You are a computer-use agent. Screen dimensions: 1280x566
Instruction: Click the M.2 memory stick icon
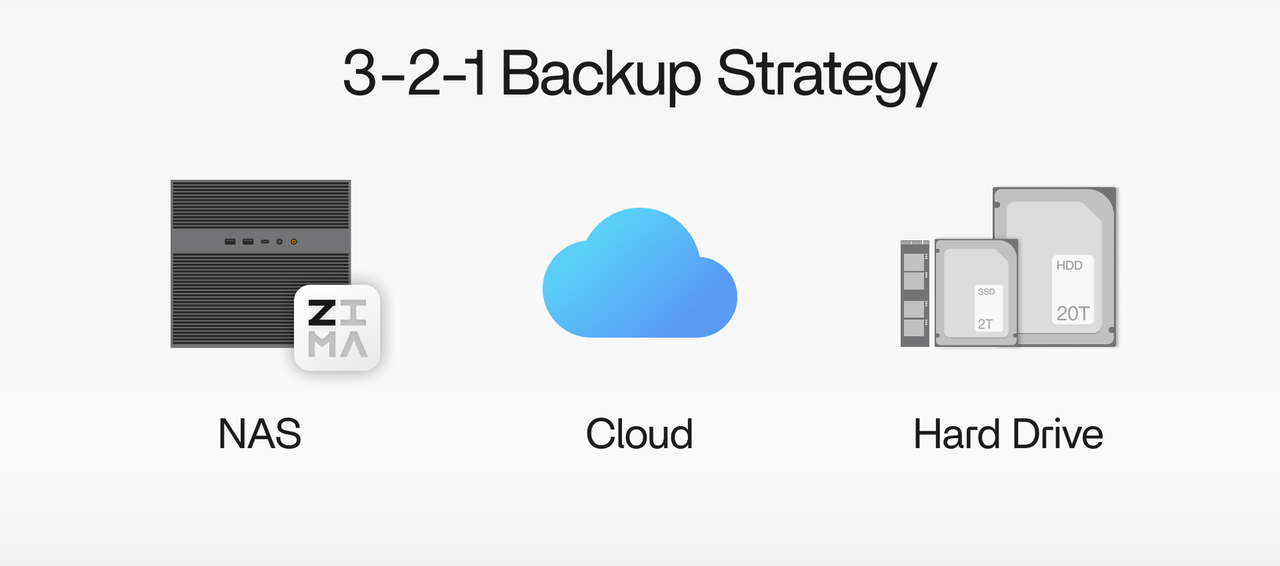(x=915, y=293)
